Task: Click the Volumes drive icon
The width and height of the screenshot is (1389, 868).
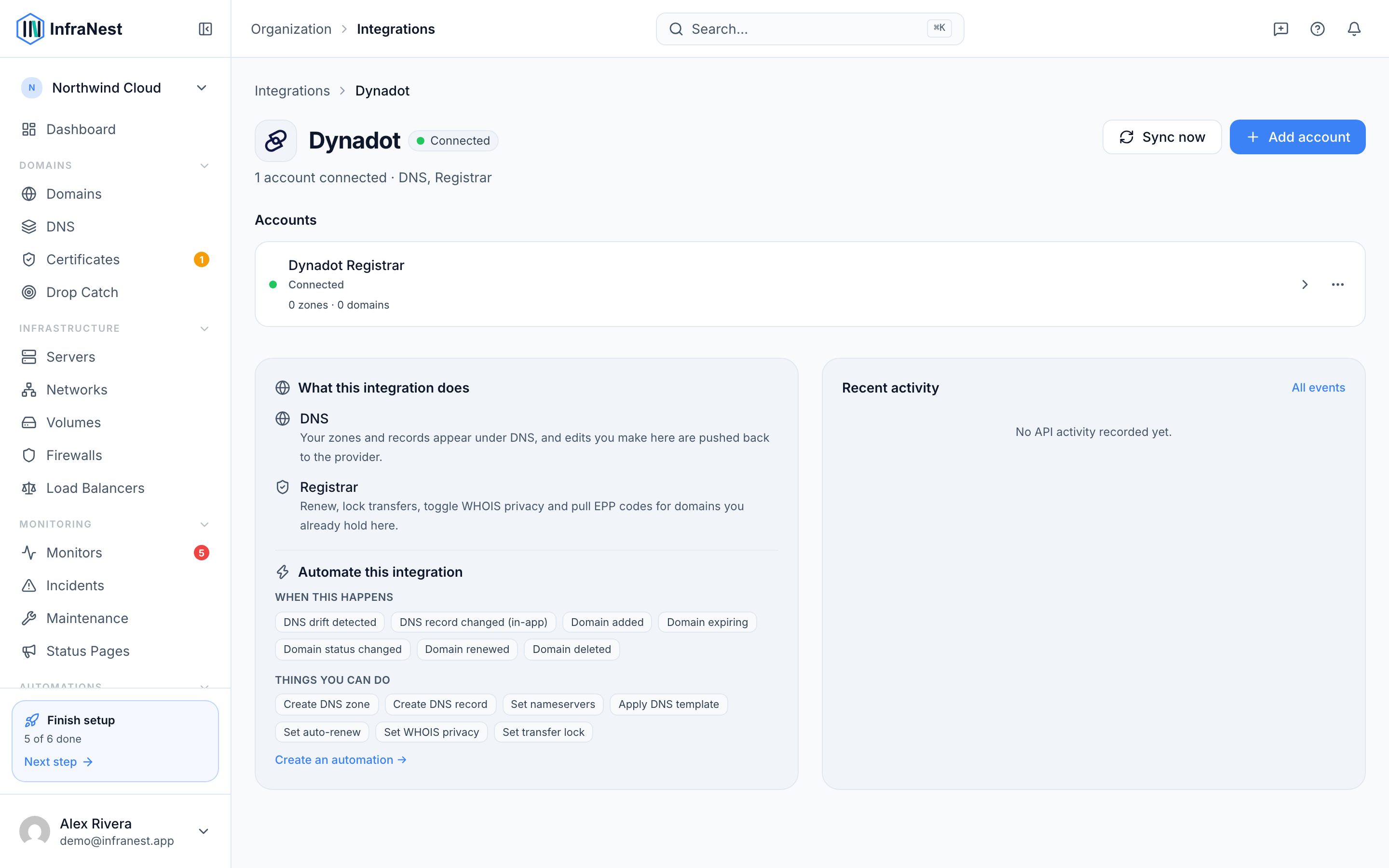Action: [x=29, y=422]
